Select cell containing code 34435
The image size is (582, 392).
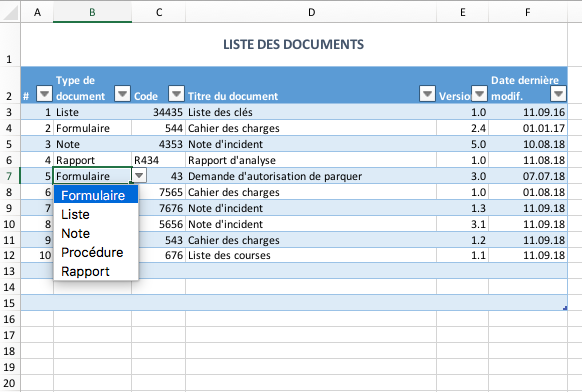[x=158, y=112]
